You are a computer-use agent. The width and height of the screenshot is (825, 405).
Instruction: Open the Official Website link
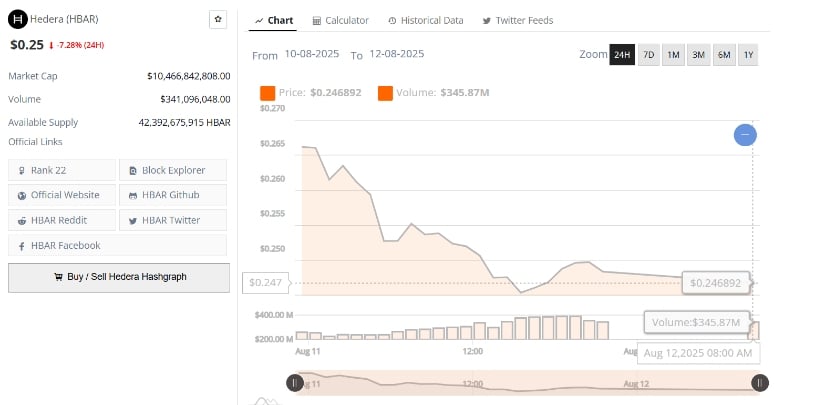point(62,195)
